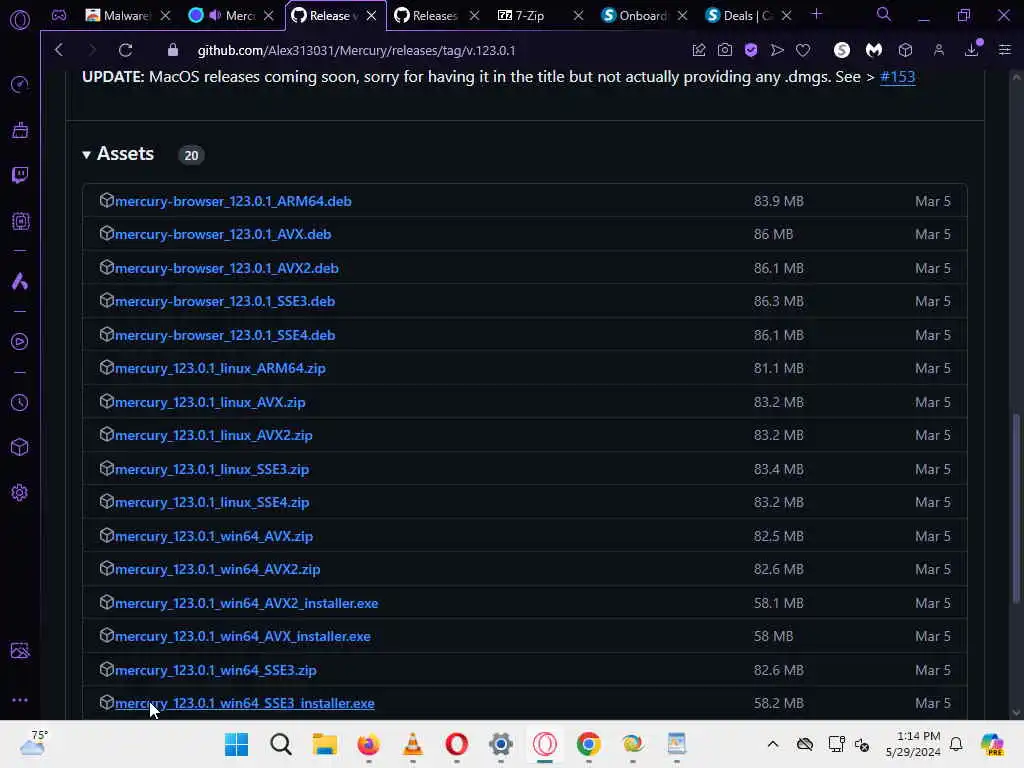
Task: Show hidden system tray icons
Action: pyautogui.click(x=773, y=744)
